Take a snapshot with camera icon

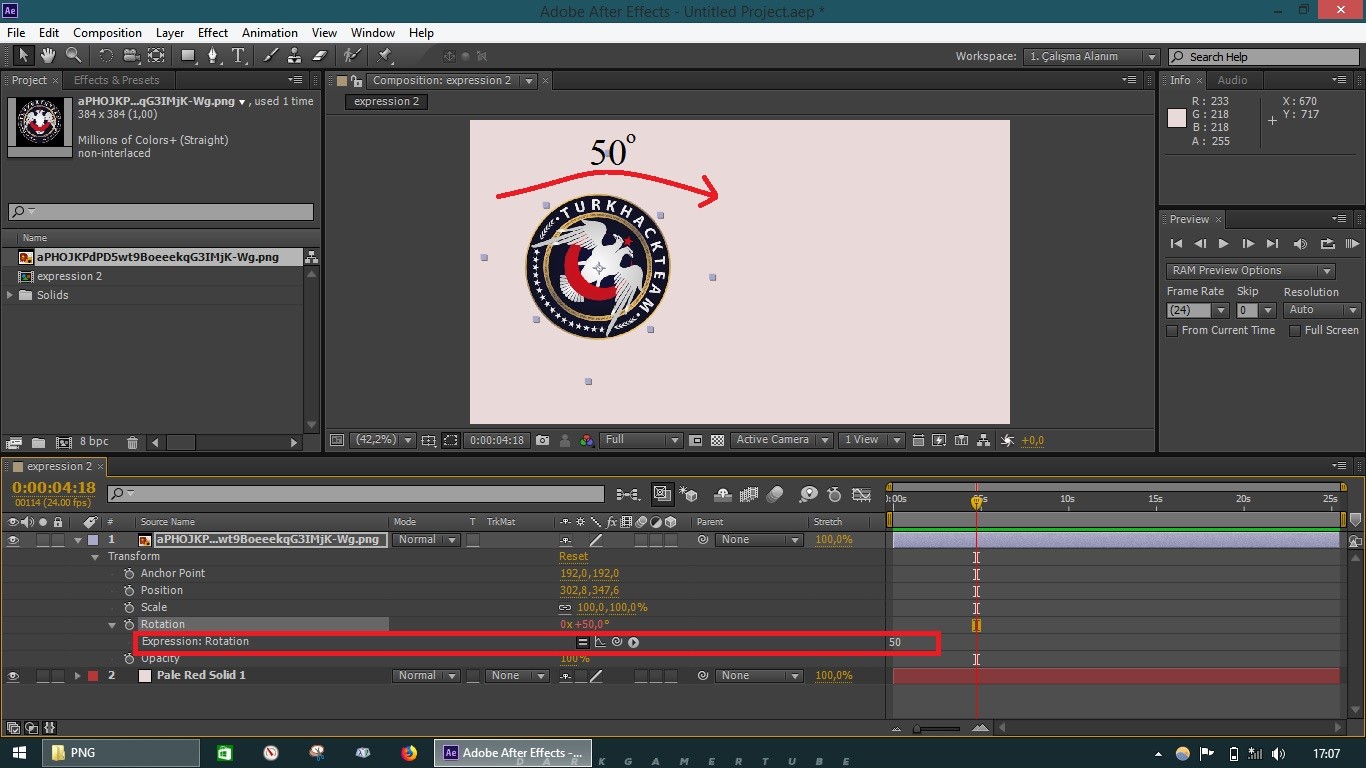coord(542,440)
